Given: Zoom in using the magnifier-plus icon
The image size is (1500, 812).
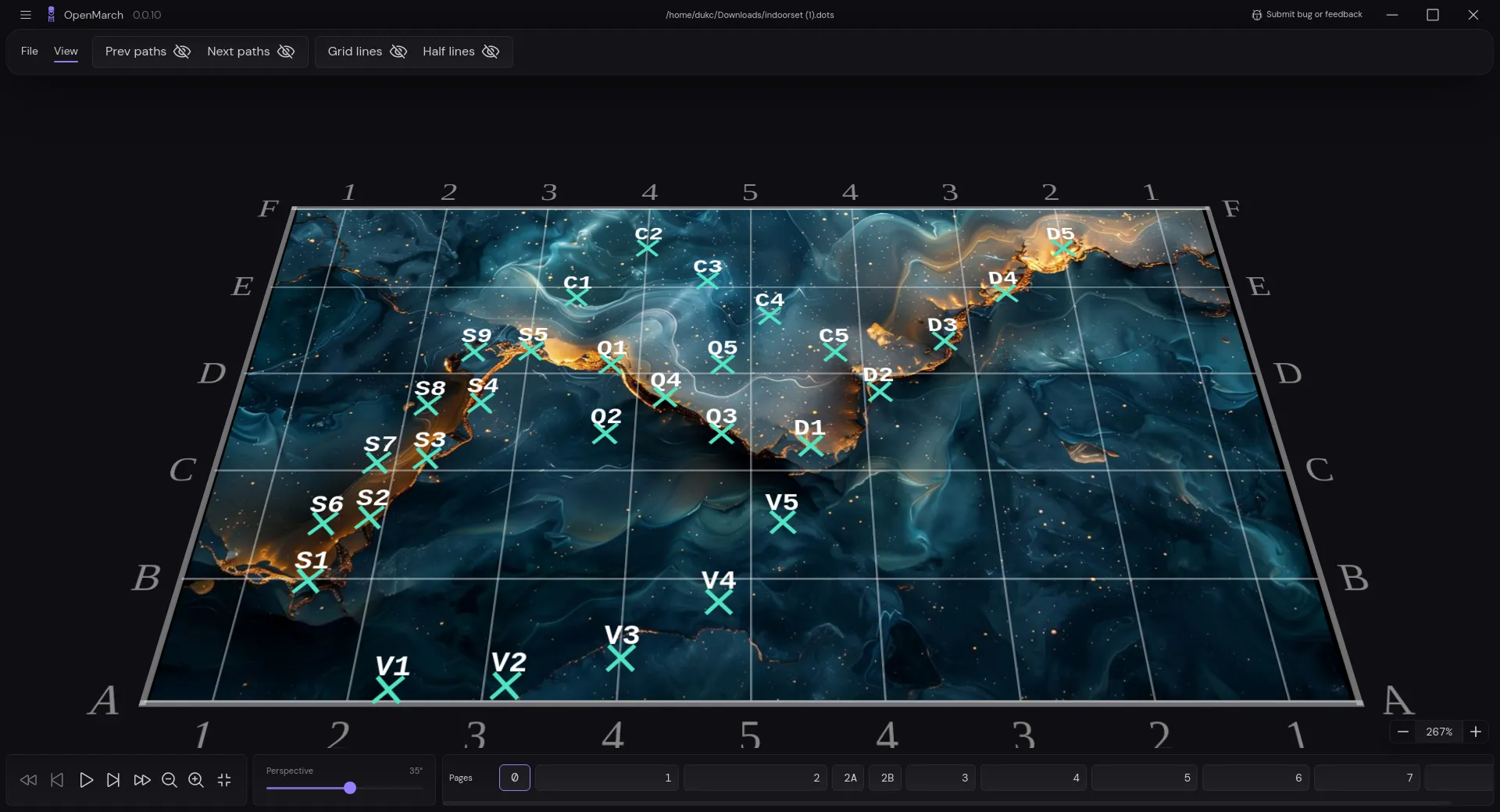Looking at the screenshot, I should (196, 780).
